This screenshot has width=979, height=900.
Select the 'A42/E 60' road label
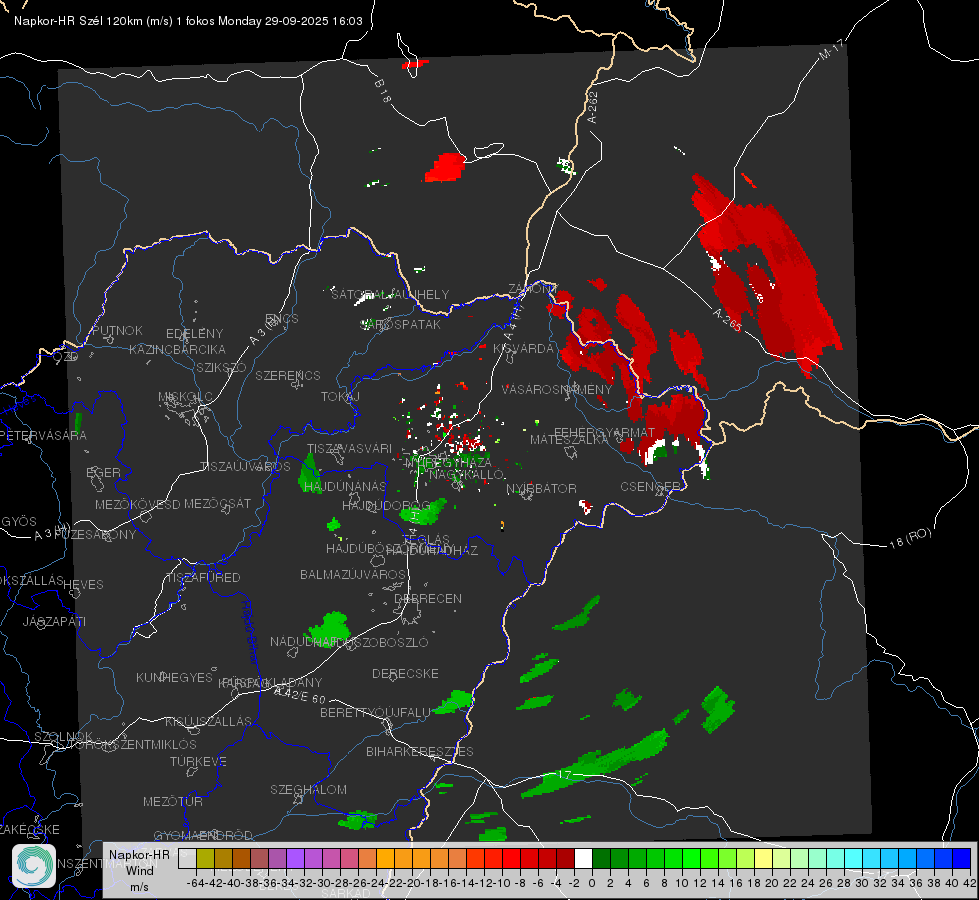pos(299,695)
